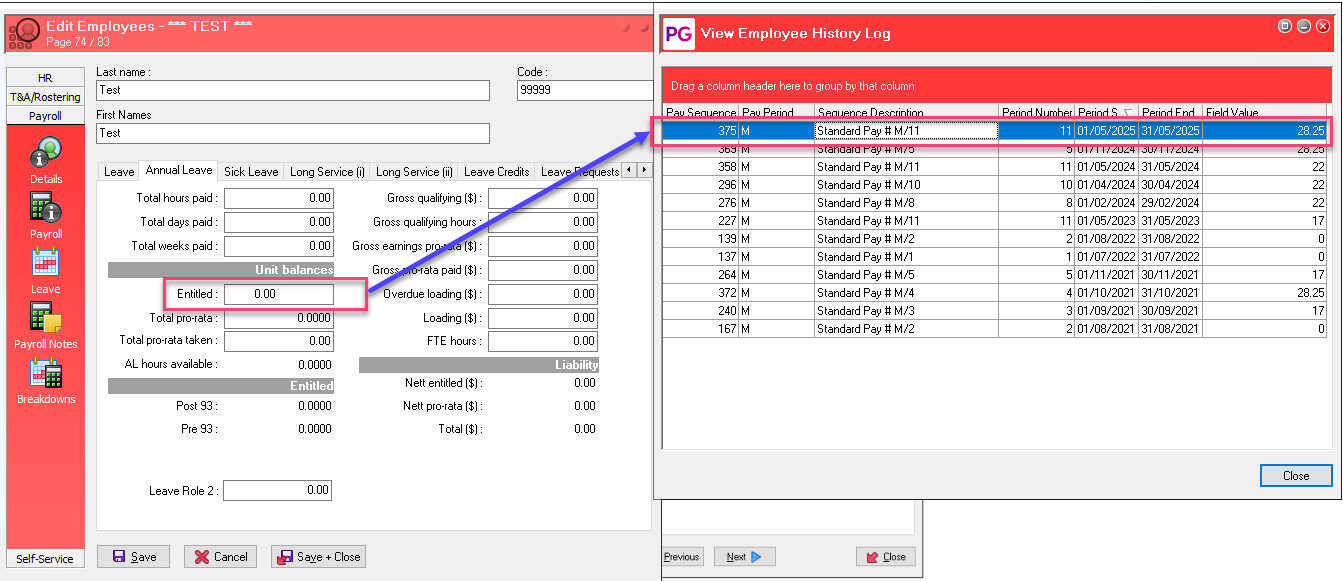Screen dimensions: 1343x581
Task: Select history row with Pay Sequence 139
Action: pyautogui.click(x=996, y=238)
